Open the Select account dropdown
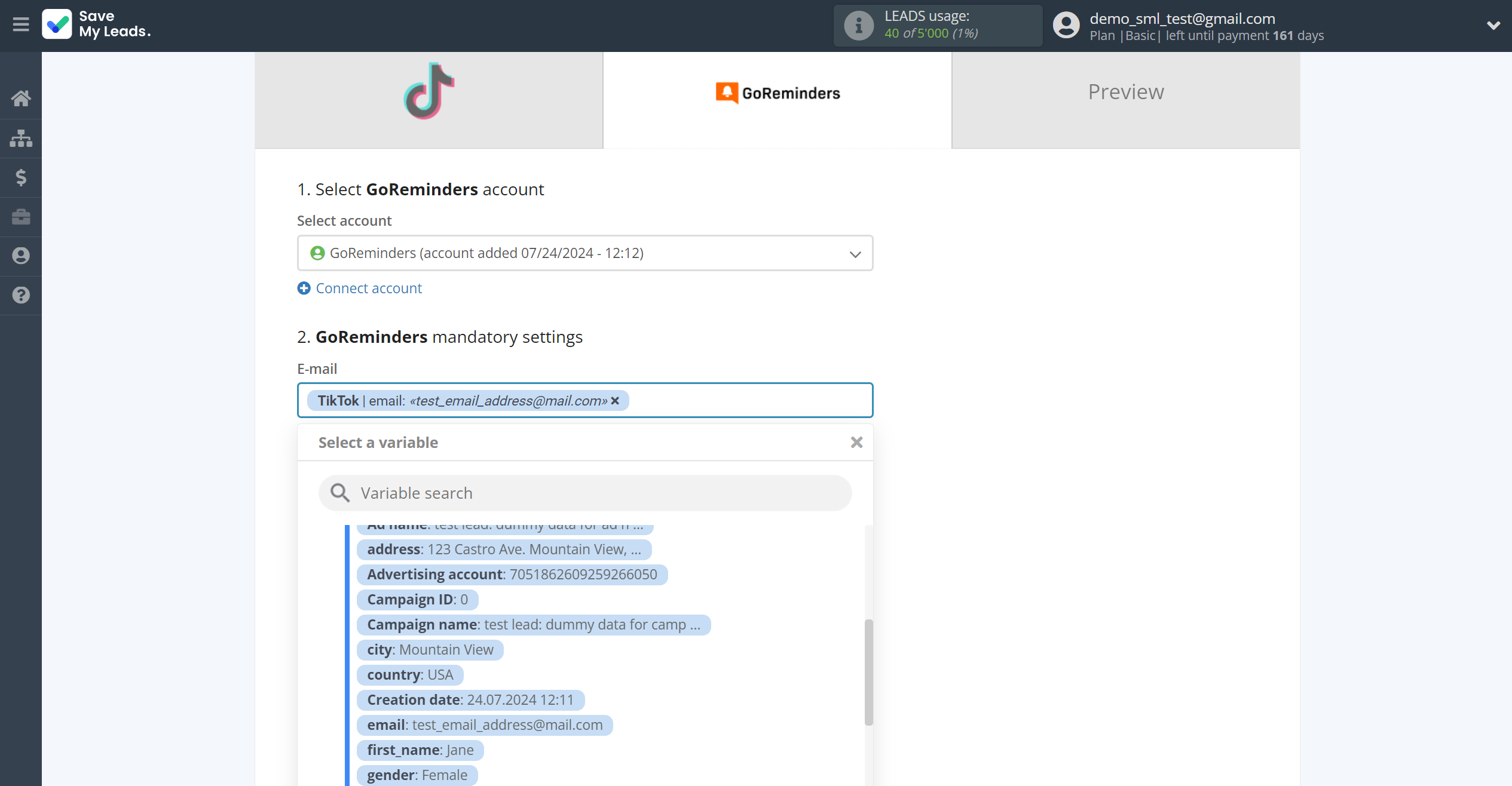1512x786 pixels. click(585, 253)
